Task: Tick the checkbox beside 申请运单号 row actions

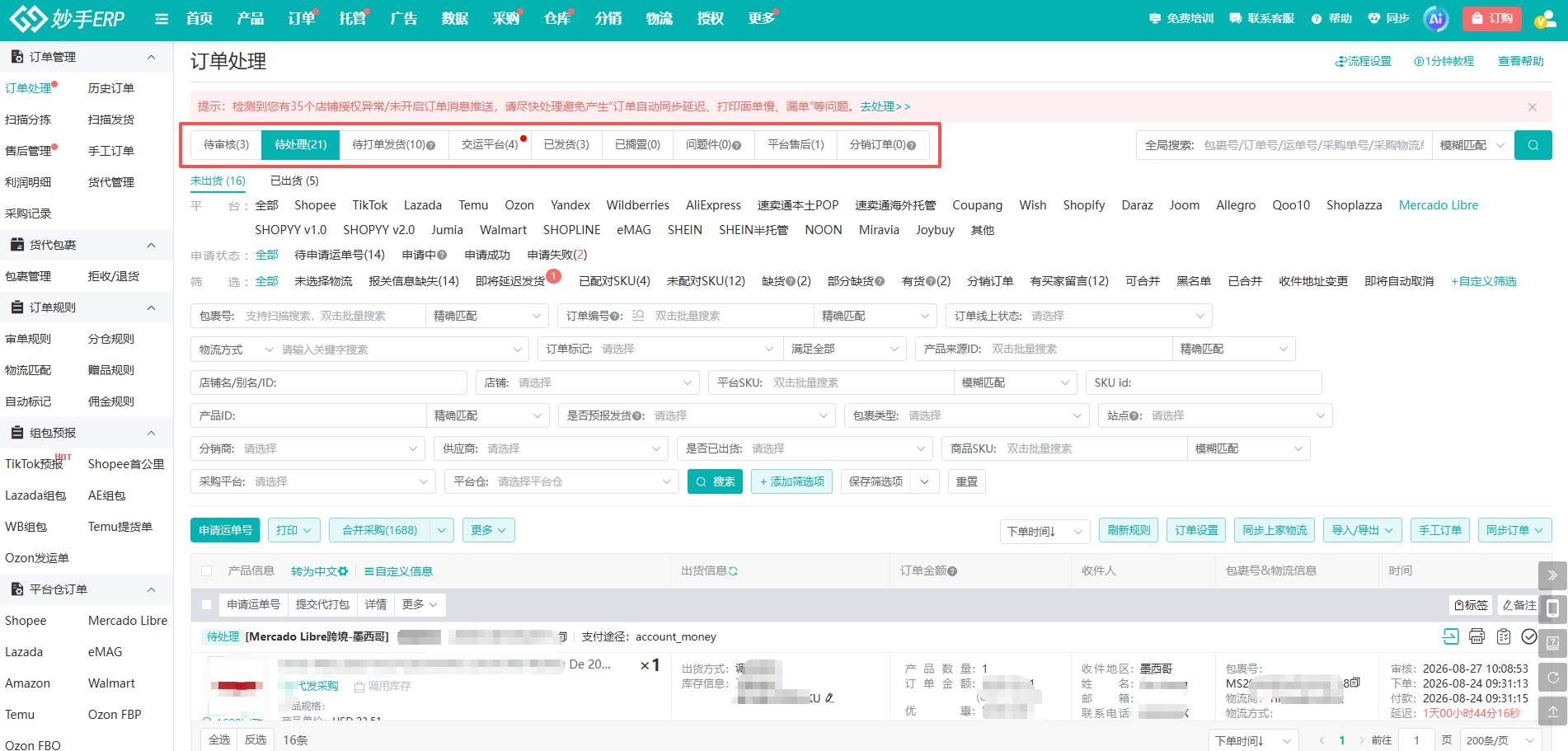Action: (207, 605)
